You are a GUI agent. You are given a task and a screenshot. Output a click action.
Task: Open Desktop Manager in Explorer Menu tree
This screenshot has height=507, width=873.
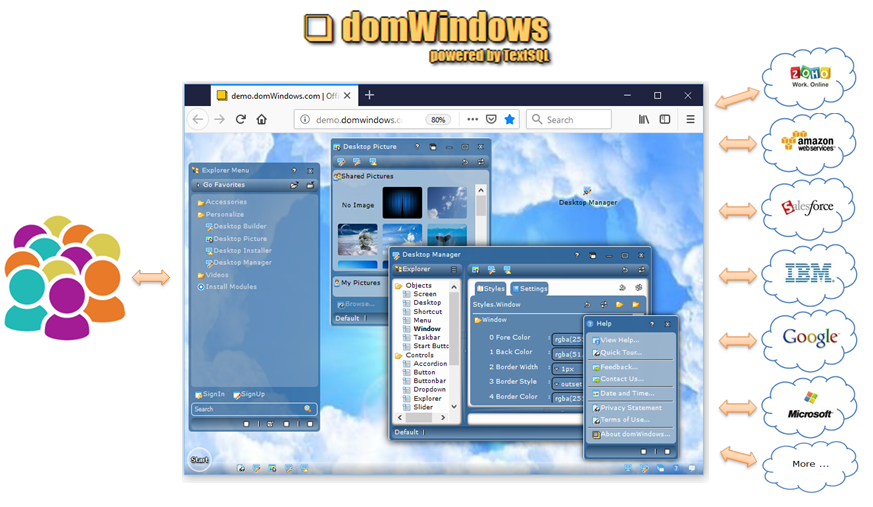point(238,263)
